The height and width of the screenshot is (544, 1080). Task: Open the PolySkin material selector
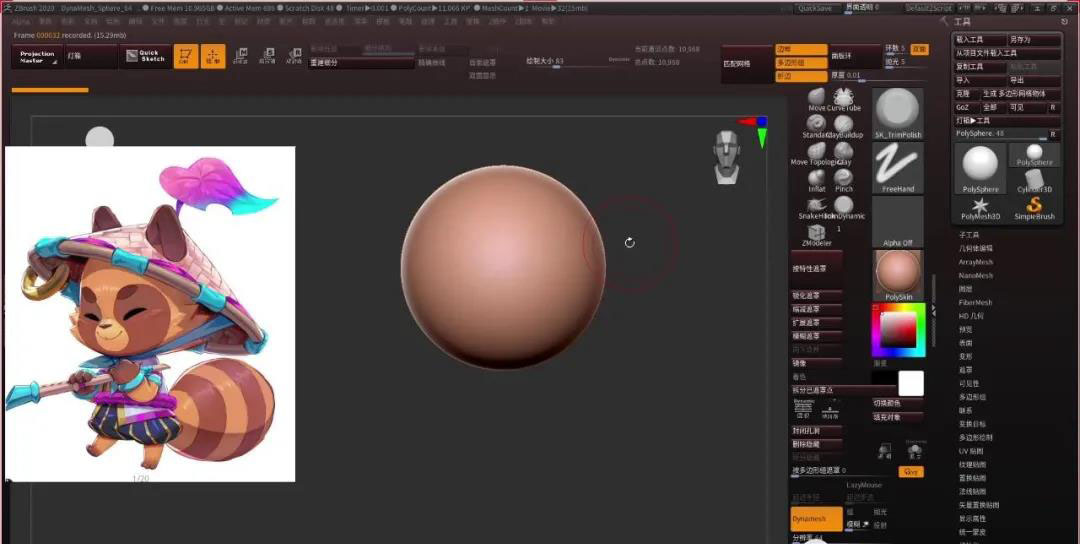pyautogui.click(x=898, y=275)
